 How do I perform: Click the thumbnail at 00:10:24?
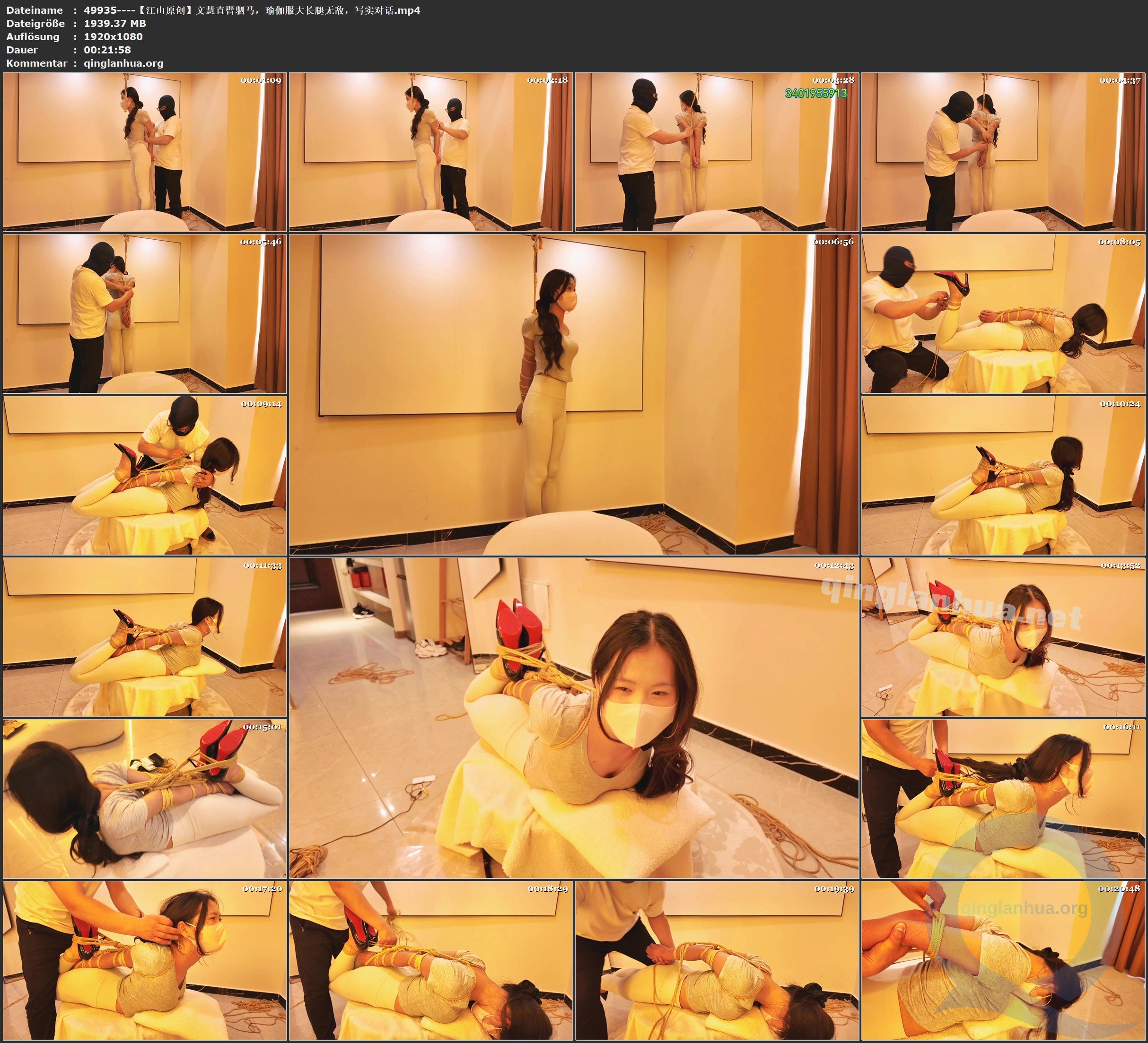pyautogui.click(x=1003, y=475)
